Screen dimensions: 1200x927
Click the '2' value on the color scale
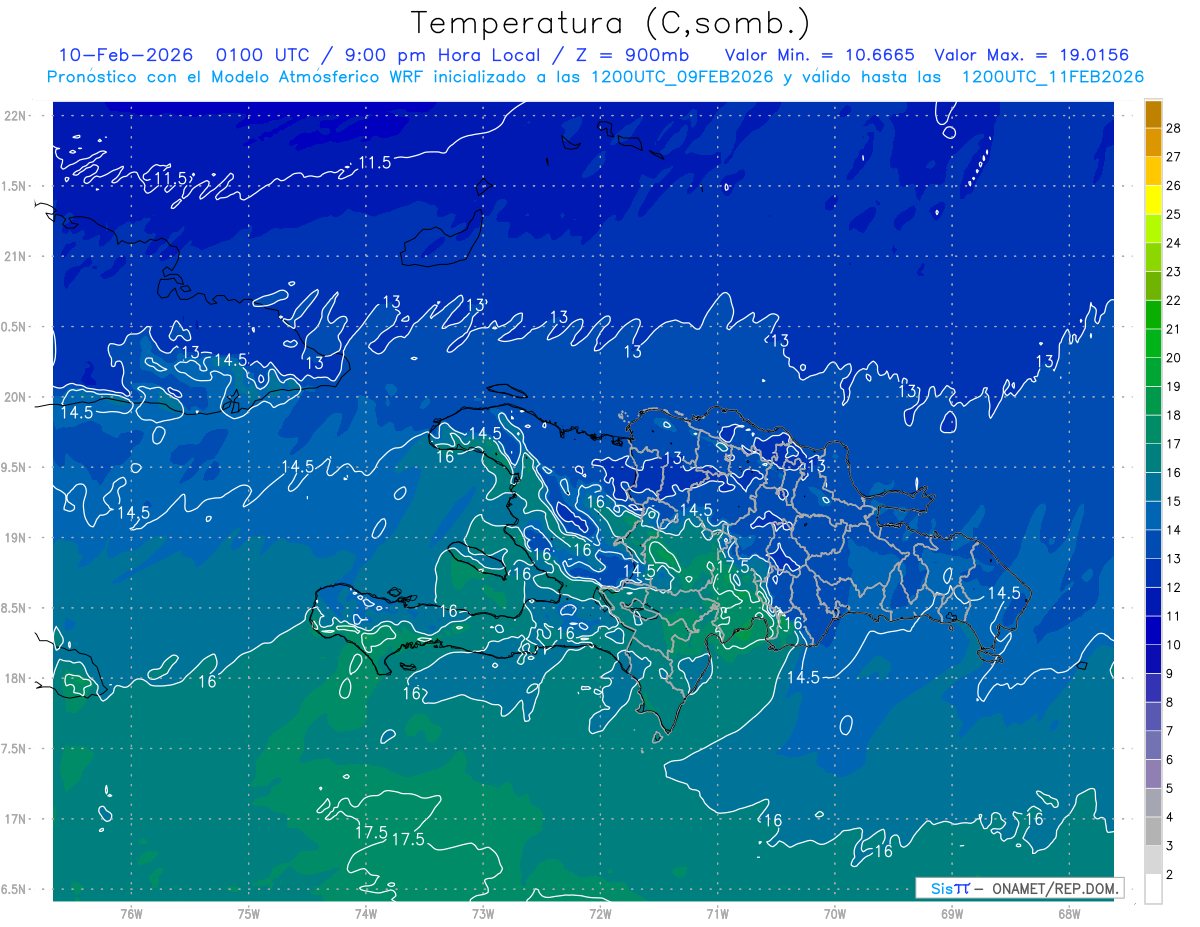point(1170,875)
